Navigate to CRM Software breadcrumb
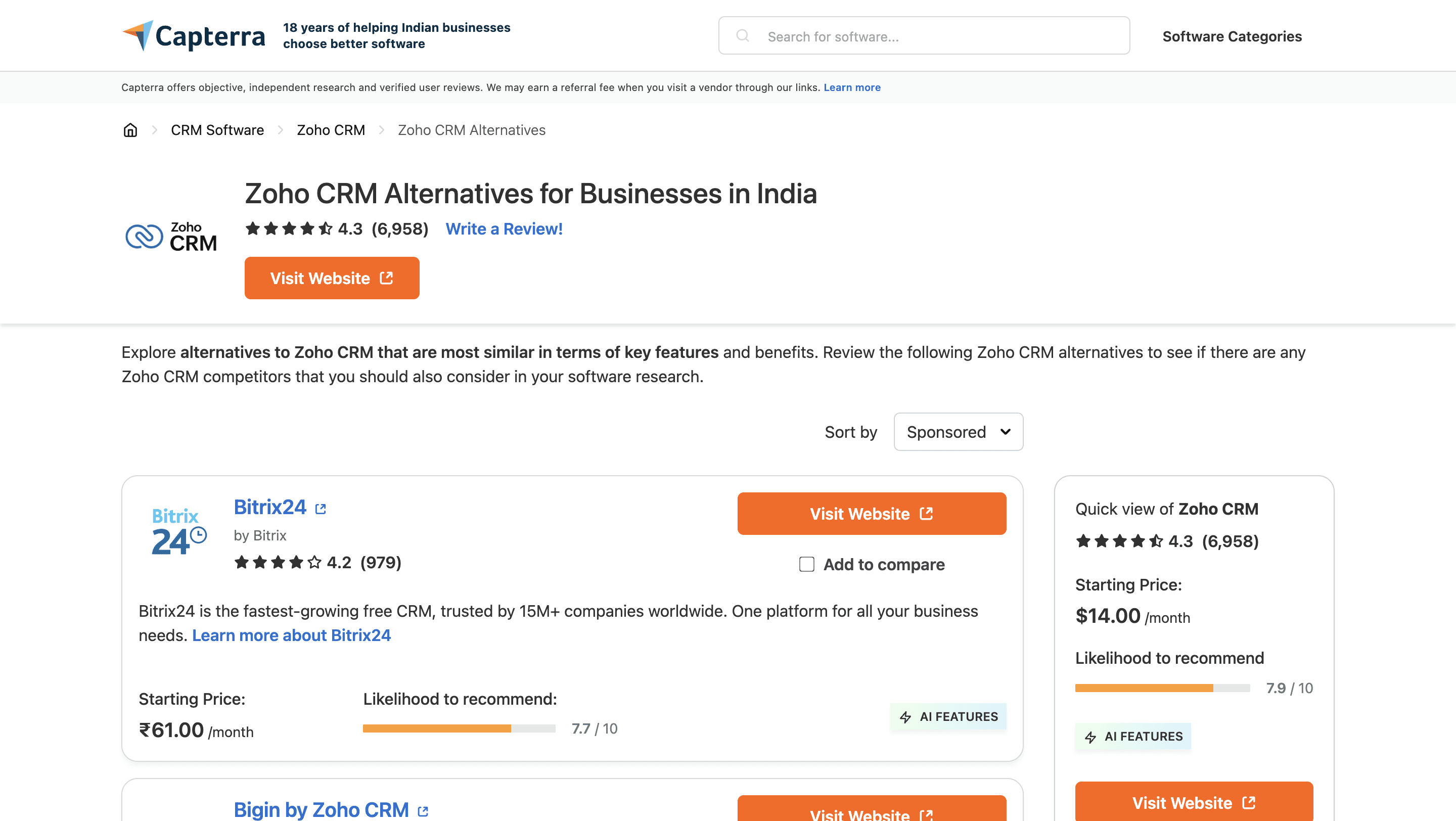Screen dimensions: 1456x821 pos(217,130)
